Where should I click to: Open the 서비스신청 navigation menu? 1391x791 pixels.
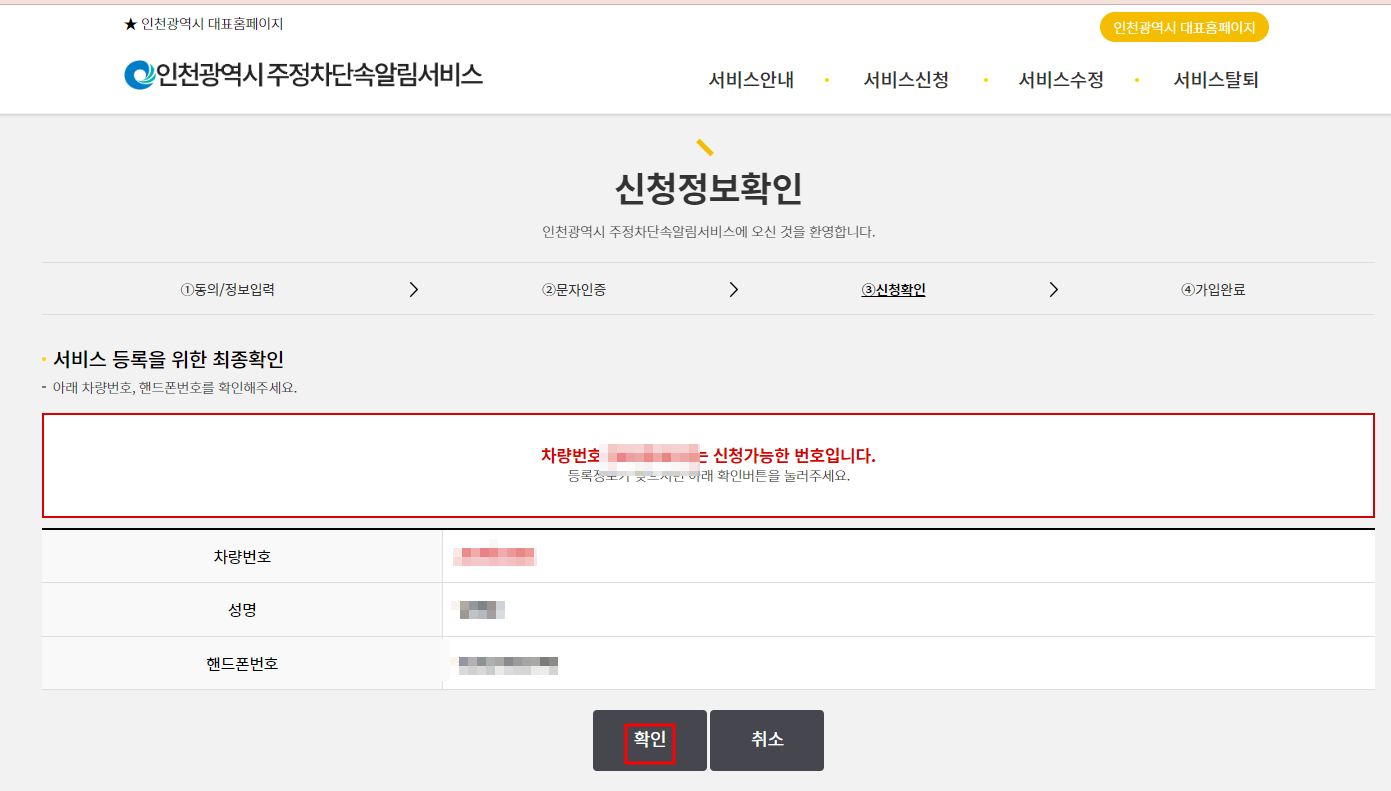[905, 80]
